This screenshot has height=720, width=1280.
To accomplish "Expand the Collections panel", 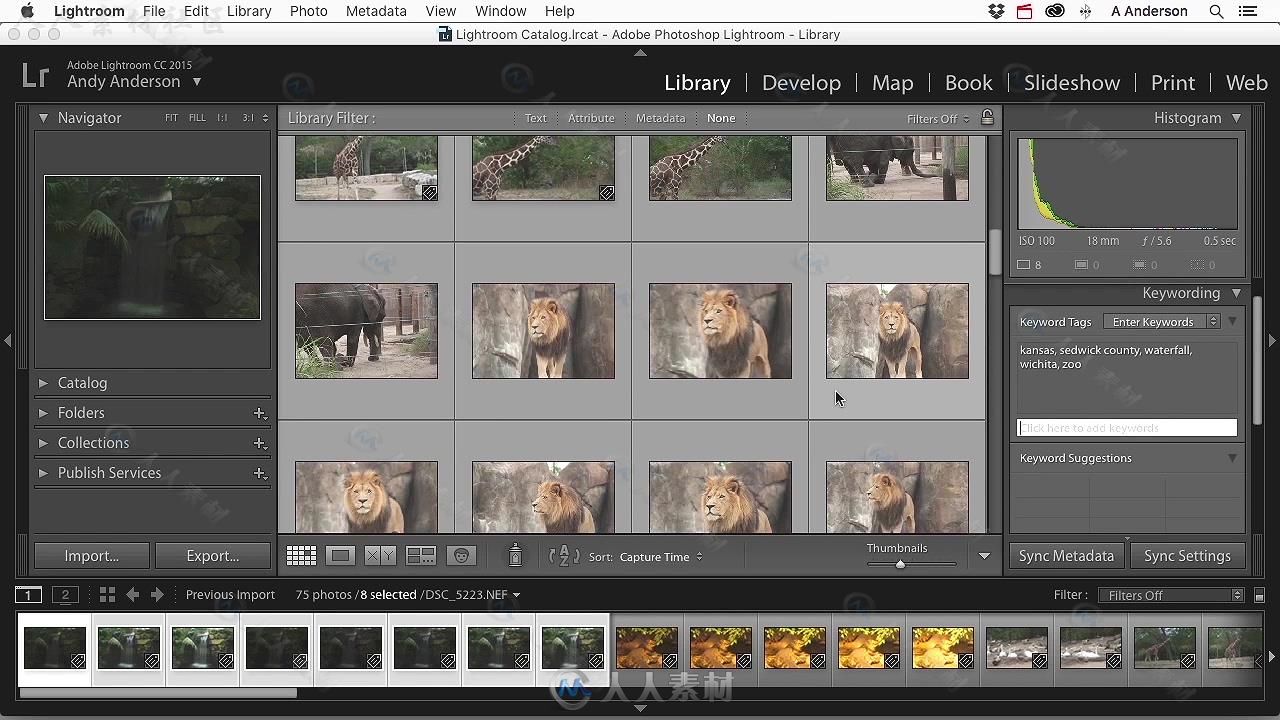I will (x=43, y=443).
